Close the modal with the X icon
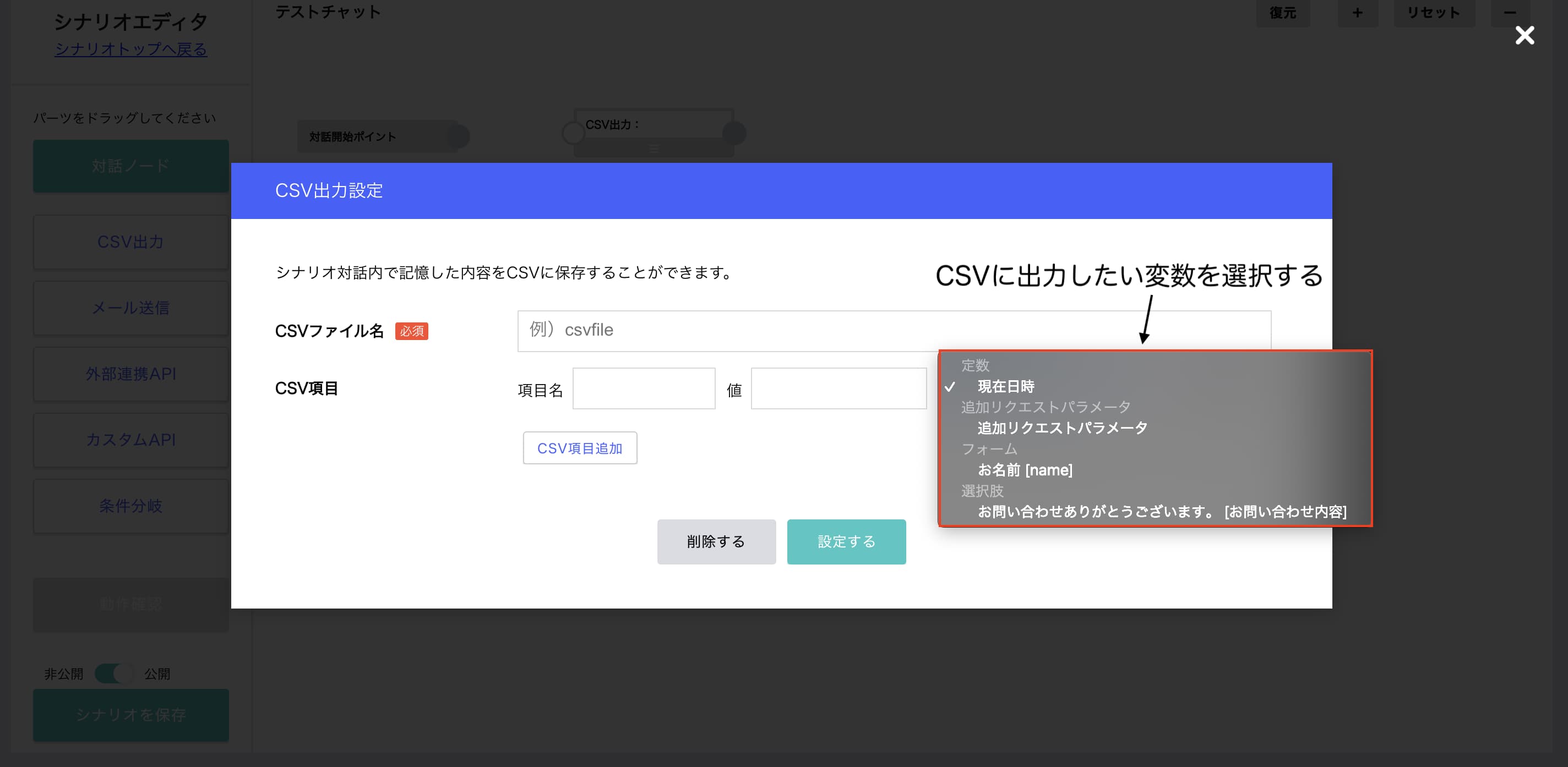Image resolution: width=1568 pixels, height=767 pixels. (1524, 35)
